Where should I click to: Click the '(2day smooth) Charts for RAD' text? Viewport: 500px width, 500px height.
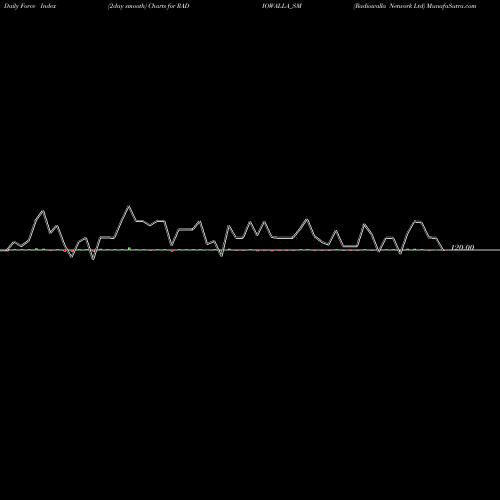(x=148, y=6)
